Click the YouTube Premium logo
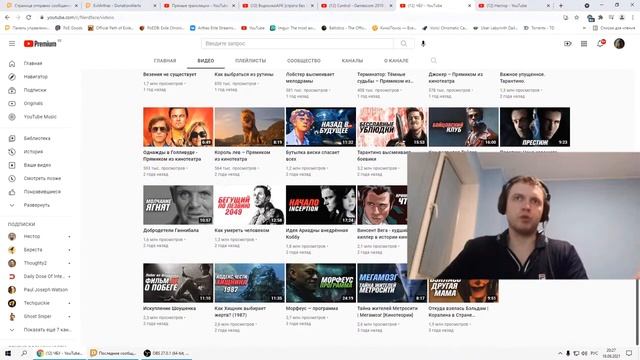The image size is (640, 360). click(40, 44)
